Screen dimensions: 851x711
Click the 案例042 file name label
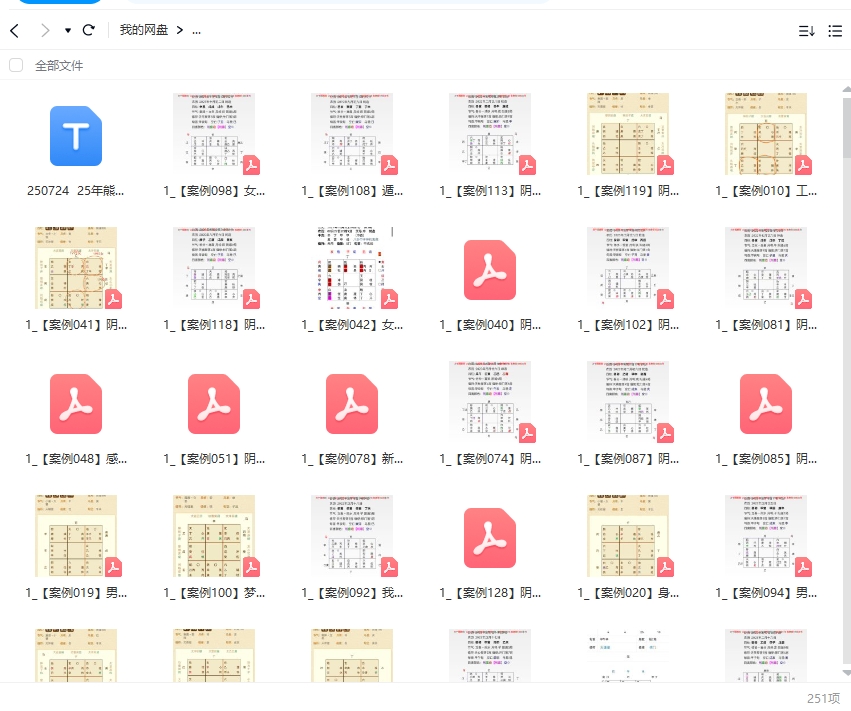(x=352, y=325)
